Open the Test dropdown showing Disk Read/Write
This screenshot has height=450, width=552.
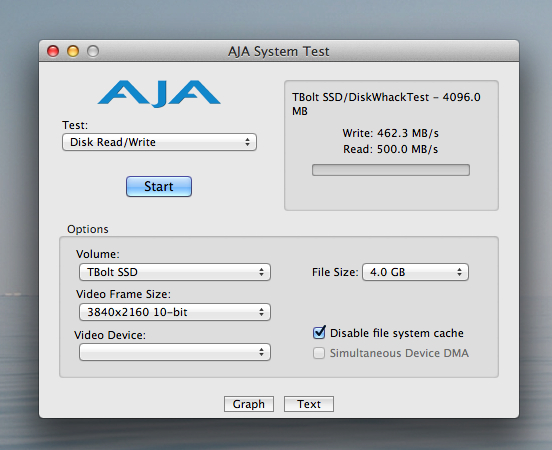[x=159, y=142]
